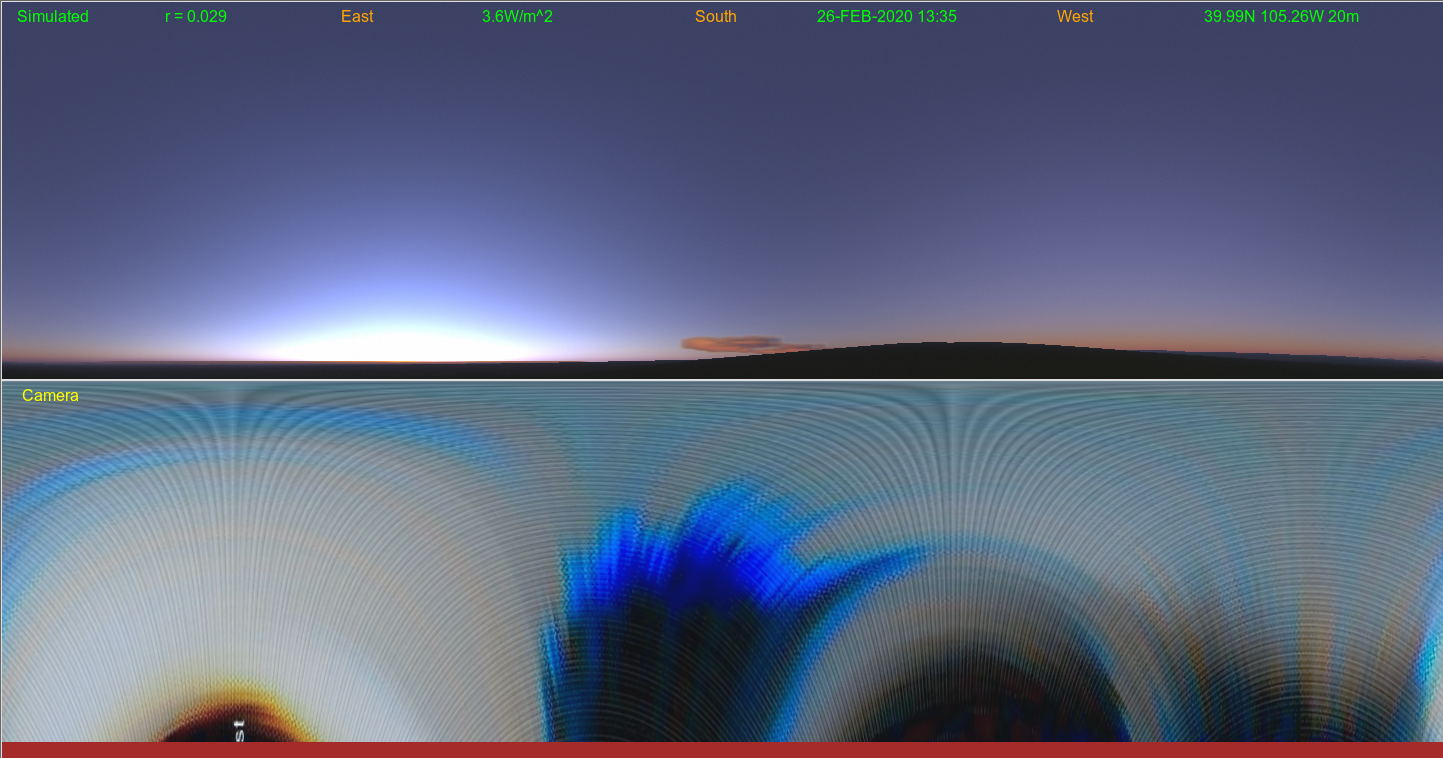Click the "Simulated" panel label
Image resolution: width=1443 pixels, height=758 pixels.
pyautogui.click(x=53, y=17)
